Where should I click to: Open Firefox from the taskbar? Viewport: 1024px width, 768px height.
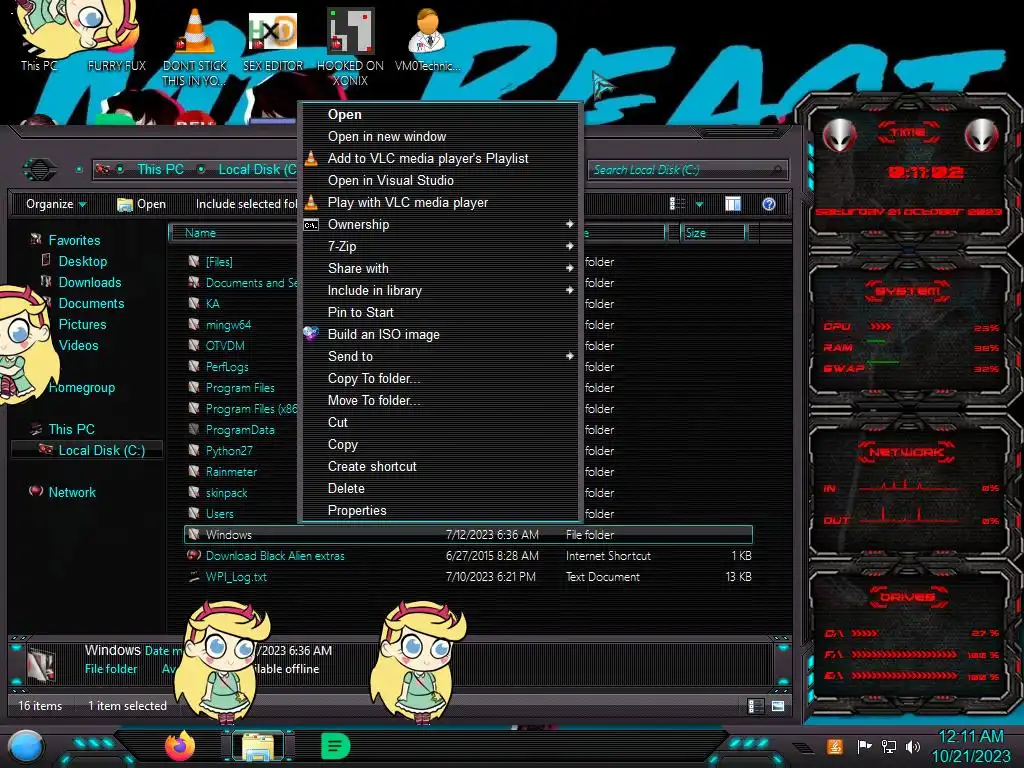[180, 746]
